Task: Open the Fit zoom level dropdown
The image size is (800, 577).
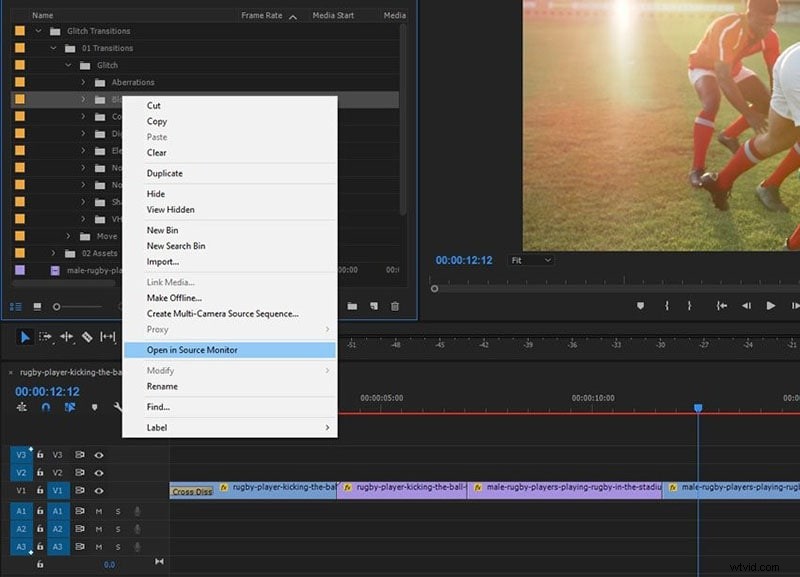Action: [531, 259]
